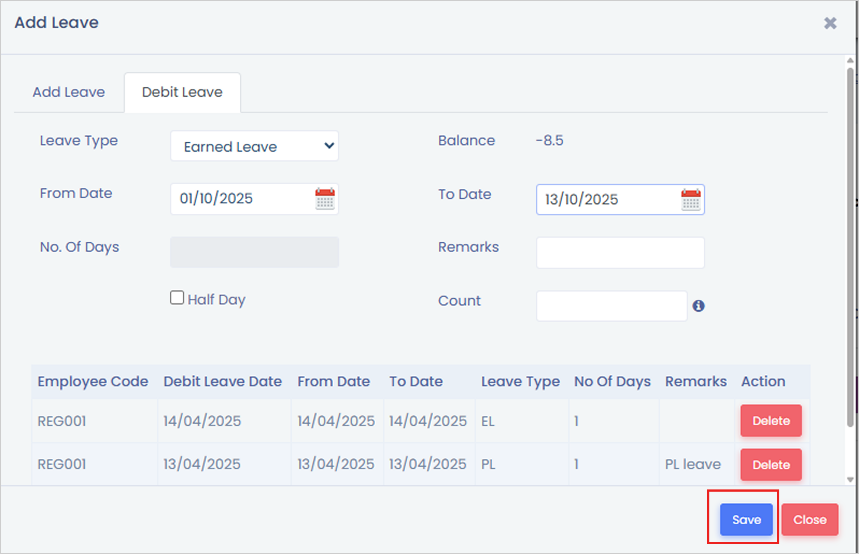Image resolution: width=859 pixels, height=554 pixels.
Task: Click the Save button
Action: (x=746, y=519)
